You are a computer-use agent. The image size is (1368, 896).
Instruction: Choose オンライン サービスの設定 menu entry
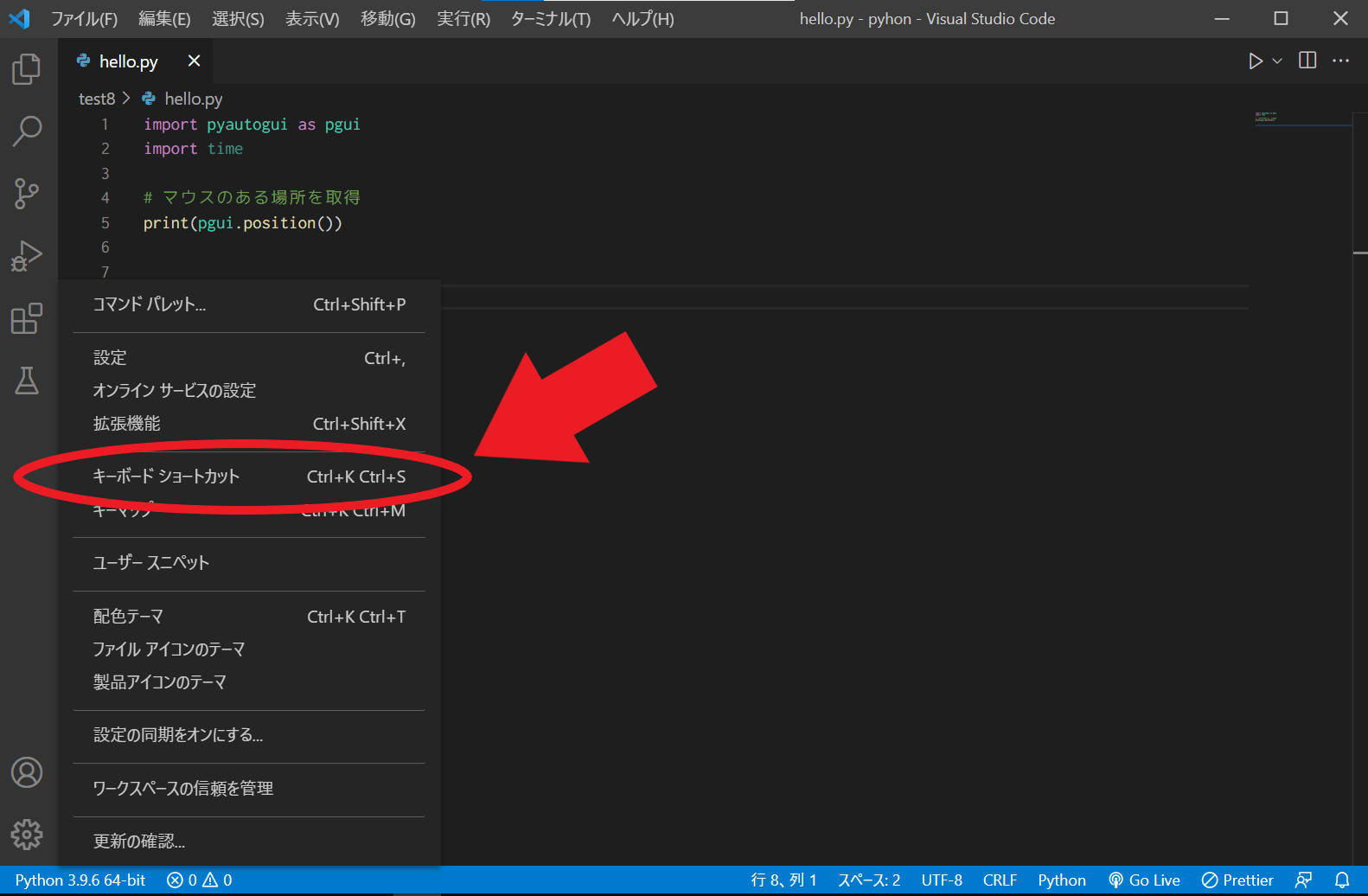click(249, 391)
